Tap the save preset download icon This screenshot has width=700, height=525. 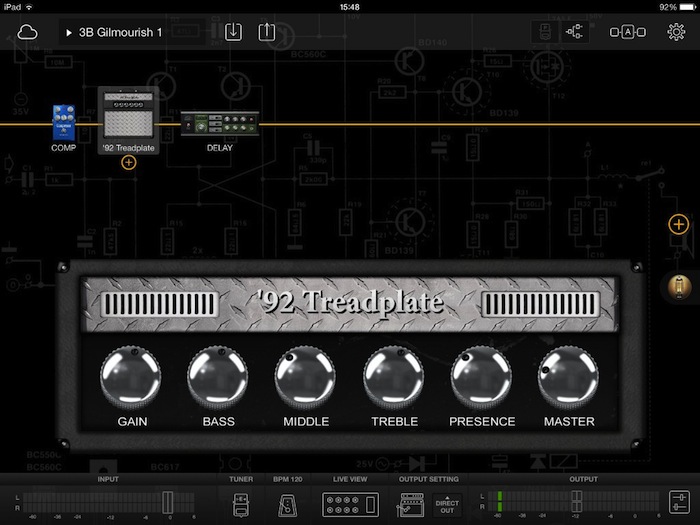pyautogui.click(x=233, y=32)
